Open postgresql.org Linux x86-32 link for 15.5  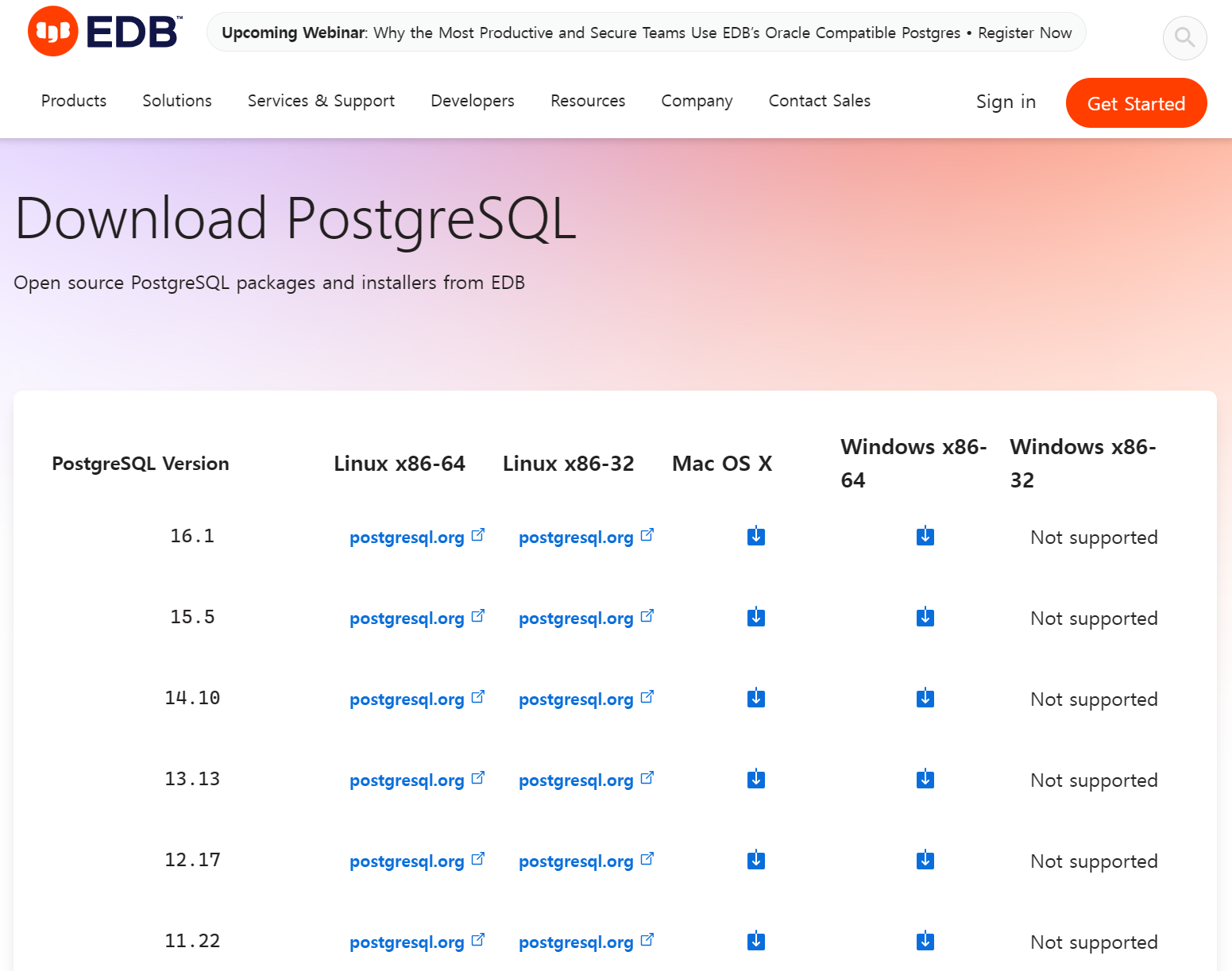586,618
